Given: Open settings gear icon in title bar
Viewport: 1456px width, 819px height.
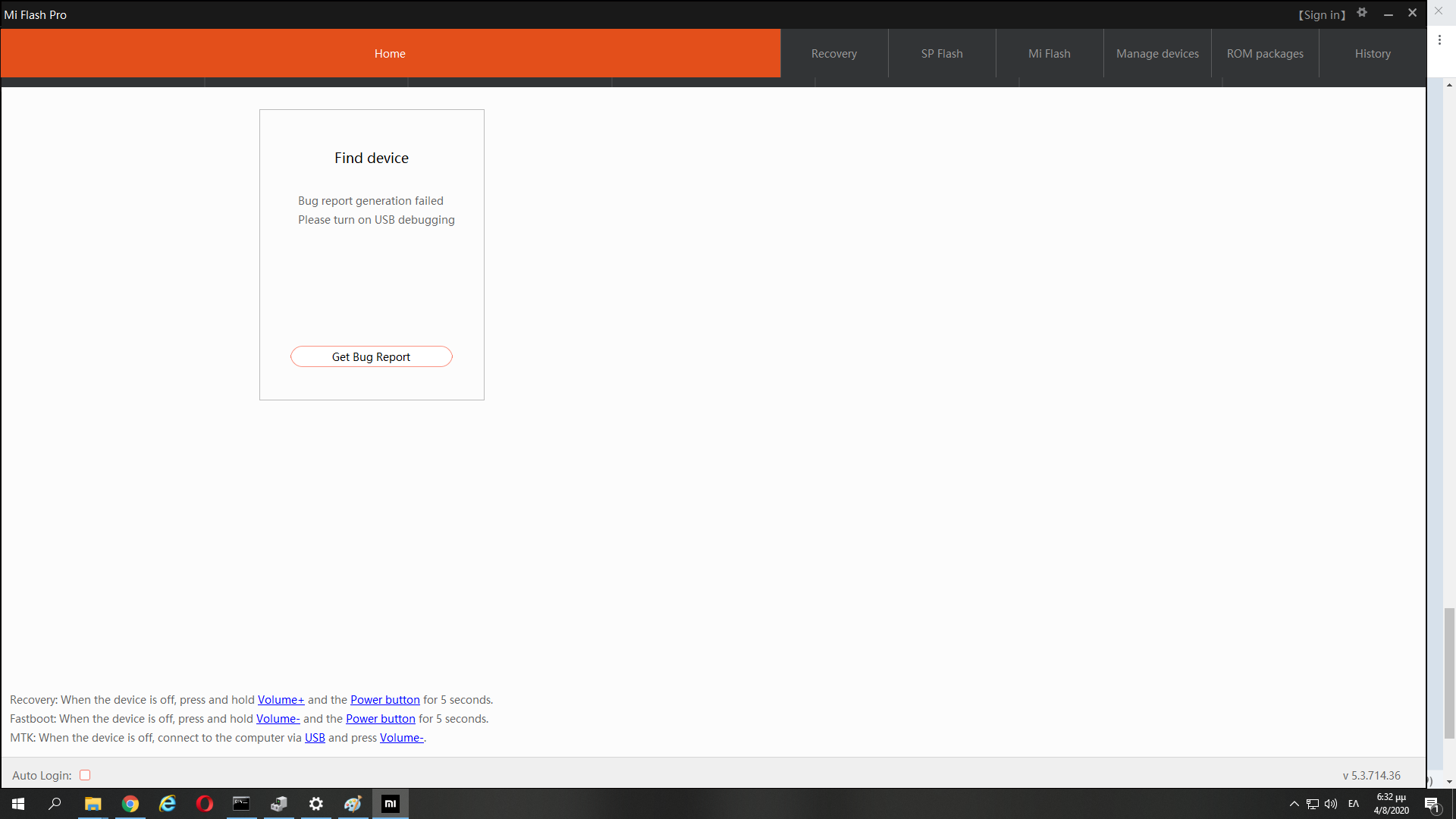Looking at the screenshot, I should pyautogui.click(x=1362, y=13).
